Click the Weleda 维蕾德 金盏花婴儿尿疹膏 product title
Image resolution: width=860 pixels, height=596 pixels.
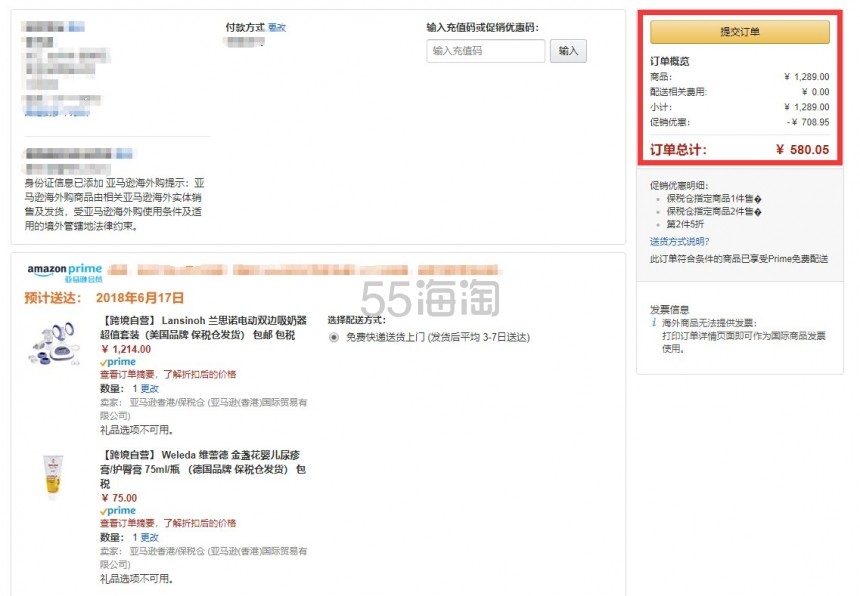click(203, 469)
